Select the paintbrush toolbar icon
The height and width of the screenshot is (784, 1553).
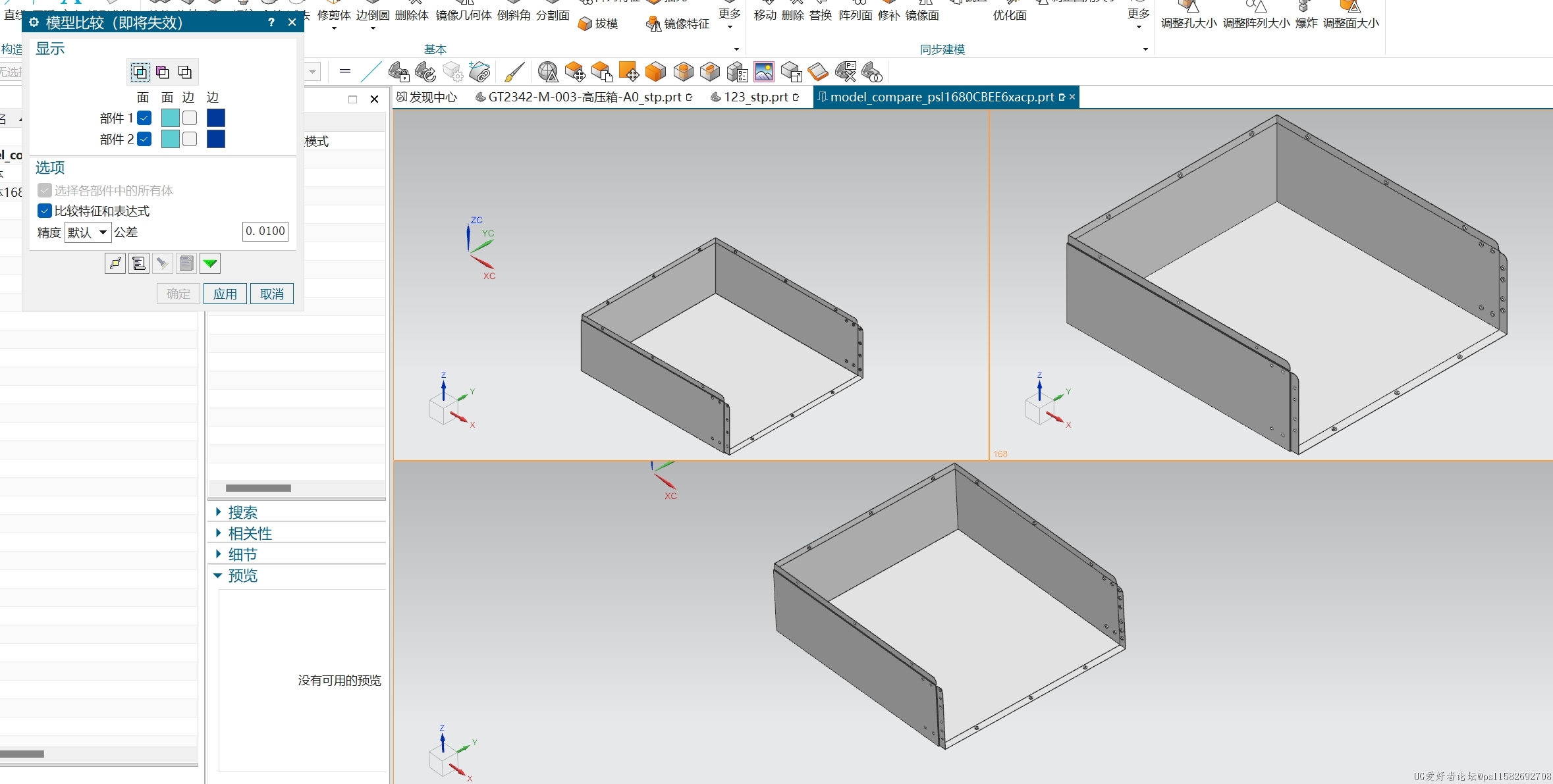click(x=514, y=71)
